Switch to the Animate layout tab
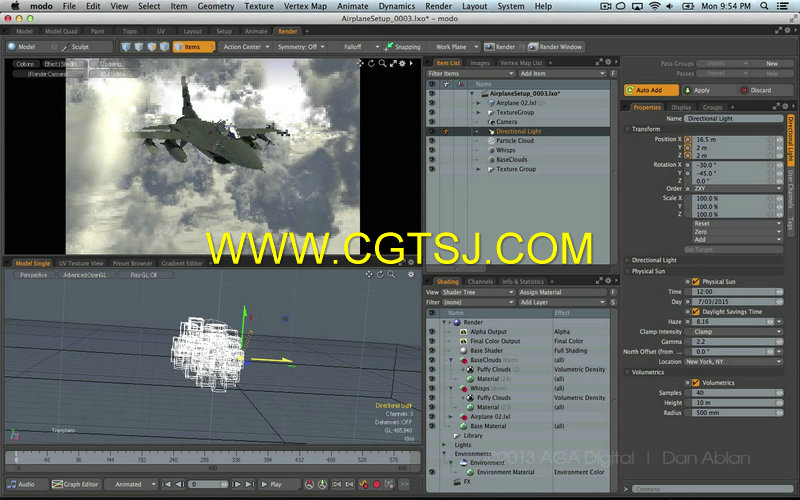Screen dimensions: 800x500 click(x=256, y=31)
